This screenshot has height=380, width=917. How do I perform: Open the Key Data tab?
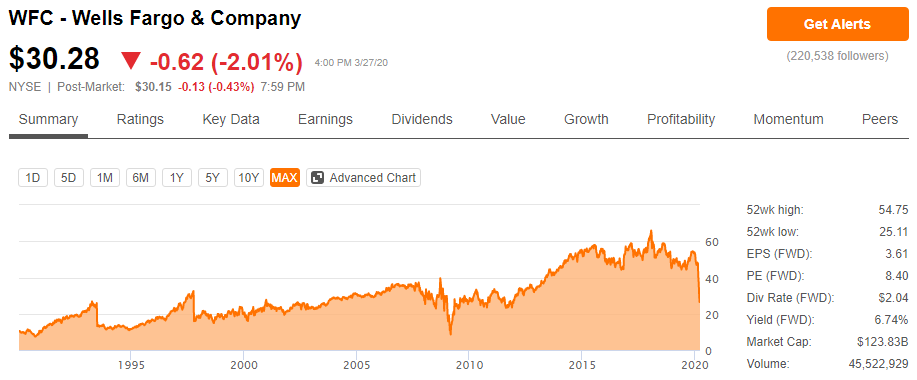point(231,120)
